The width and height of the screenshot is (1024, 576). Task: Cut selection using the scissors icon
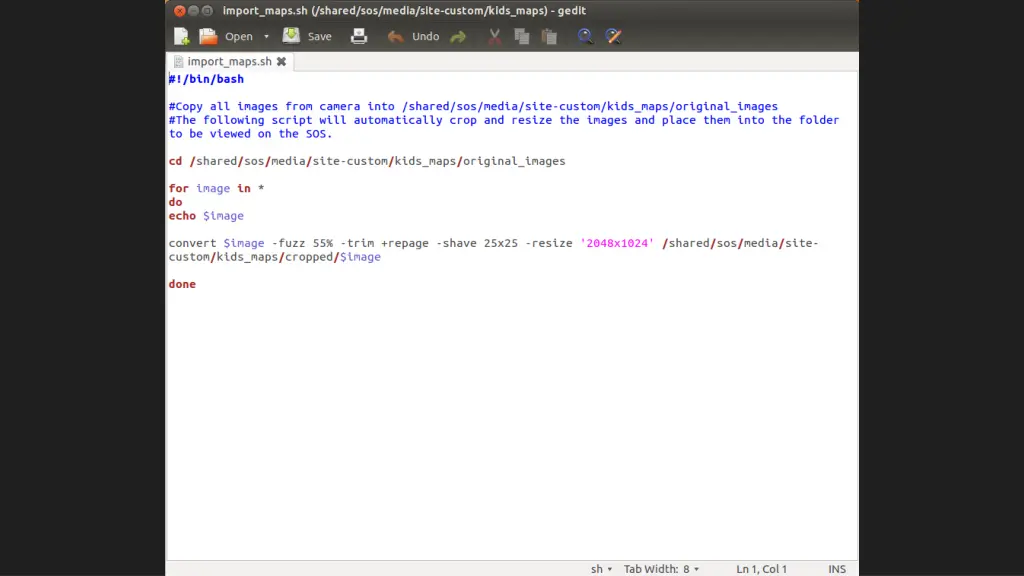[495, 37]
